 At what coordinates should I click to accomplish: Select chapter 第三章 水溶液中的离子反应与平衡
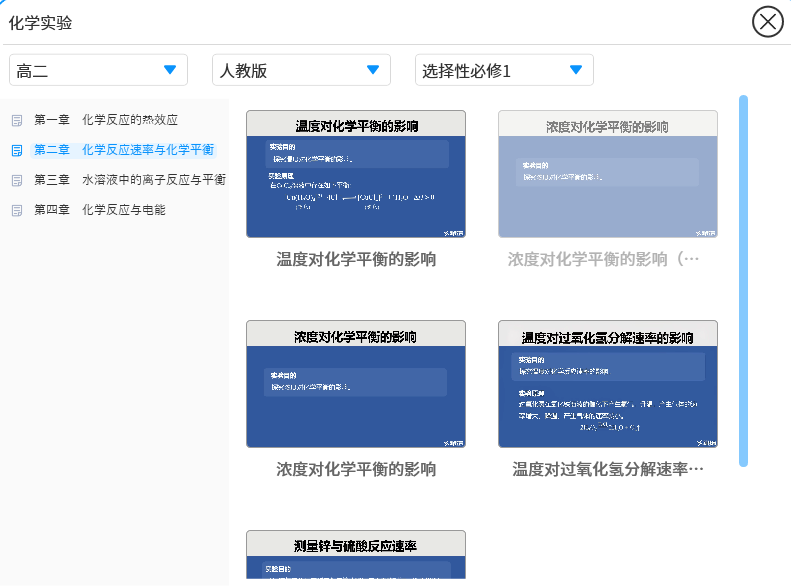(x=130, y=180)
